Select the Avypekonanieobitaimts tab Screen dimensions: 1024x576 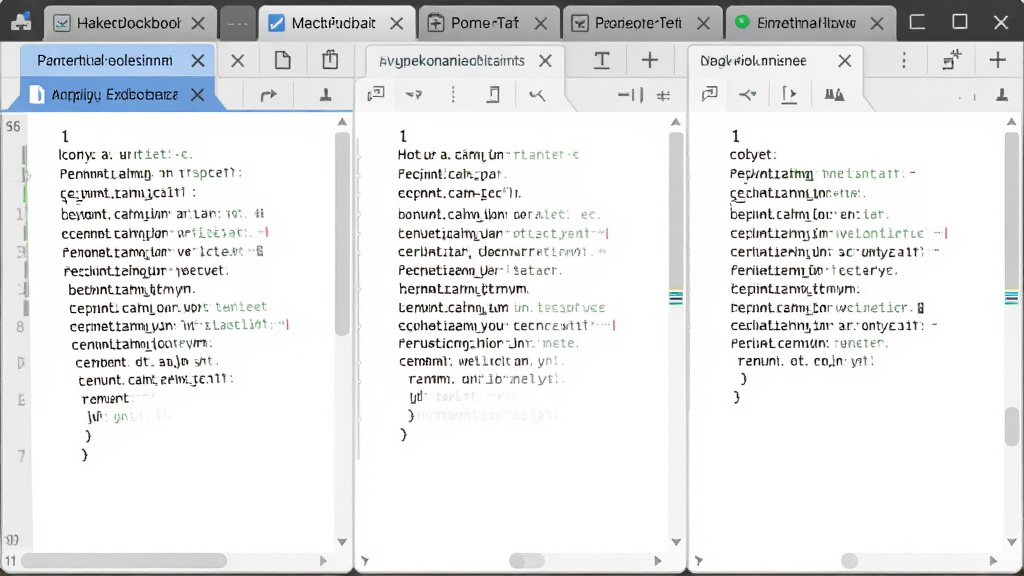pos(464,61)
